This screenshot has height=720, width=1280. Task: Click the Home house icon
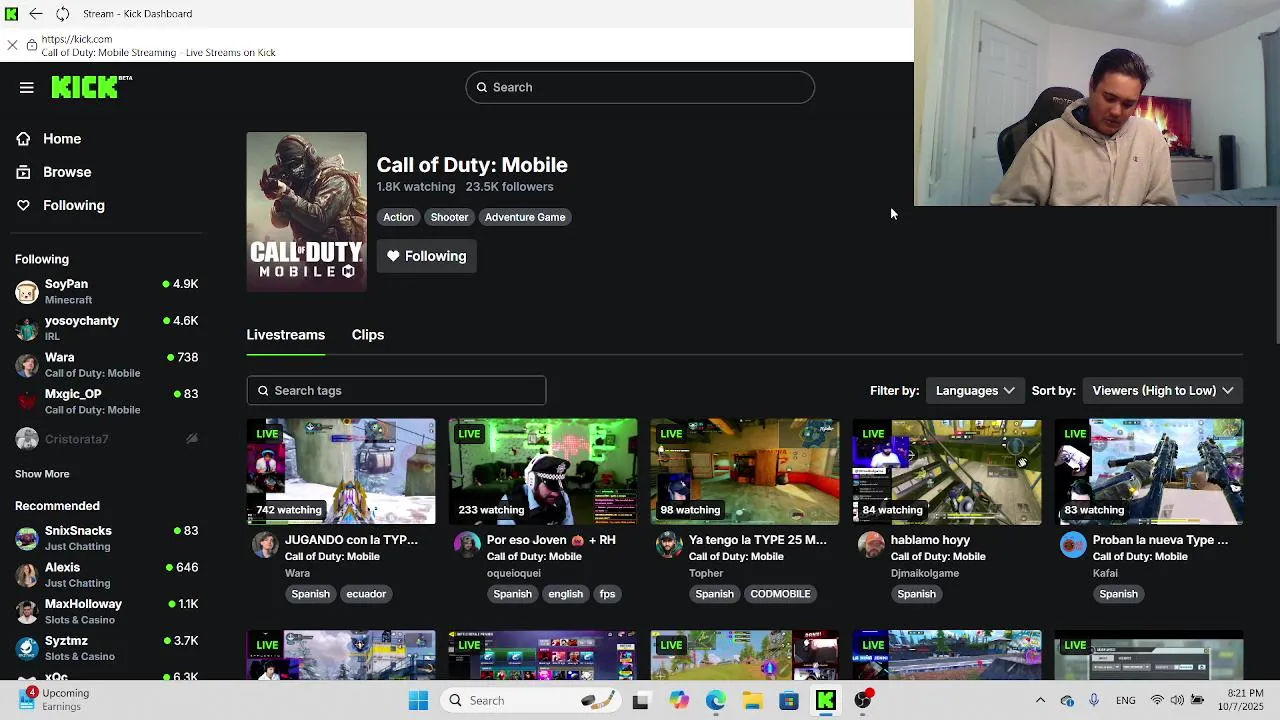[23, 139]
